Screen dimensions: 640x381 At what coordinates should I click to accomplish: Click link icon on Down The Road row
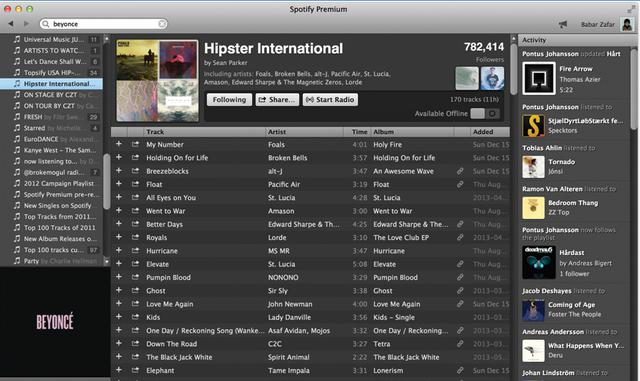(460, 344)
